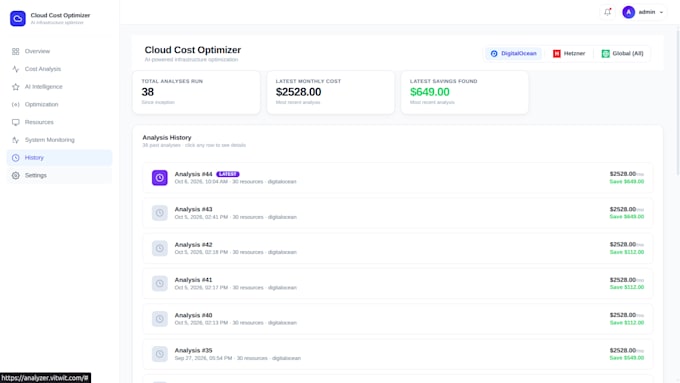Click the Analysis #43 date line
Image resolution: width=680 pixels, height=383 pixels.
coord(235,217)
